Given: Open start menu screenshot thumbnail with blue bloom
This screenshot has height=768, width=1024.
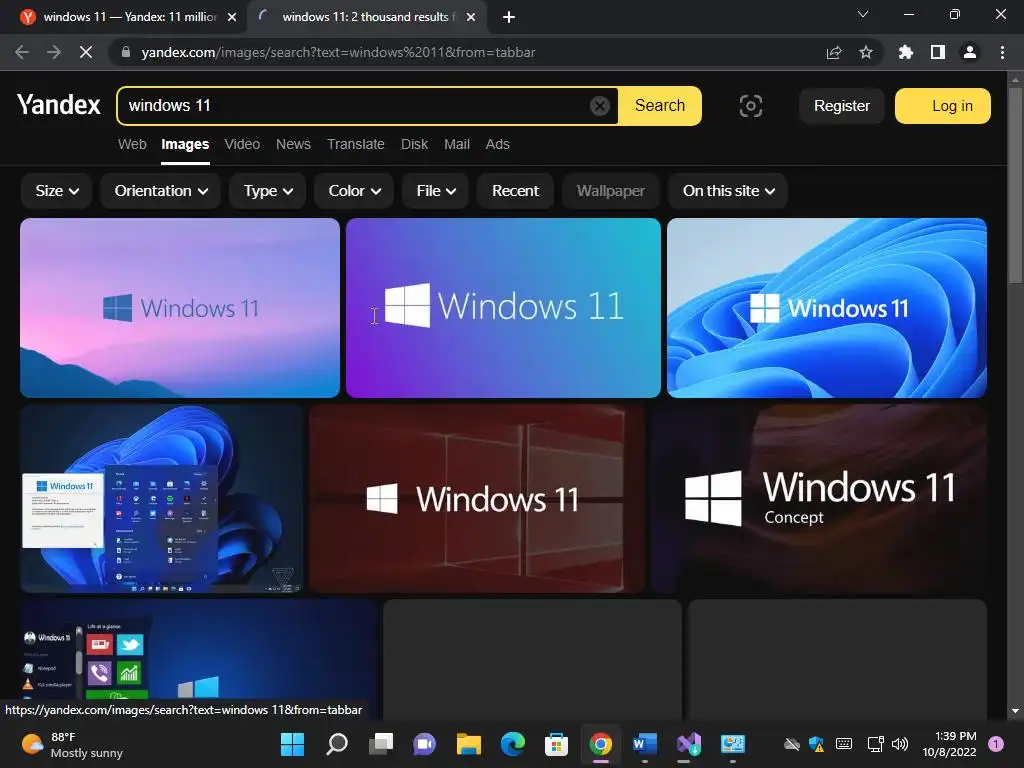Looking at the screenshot, I should pos(161,498).
